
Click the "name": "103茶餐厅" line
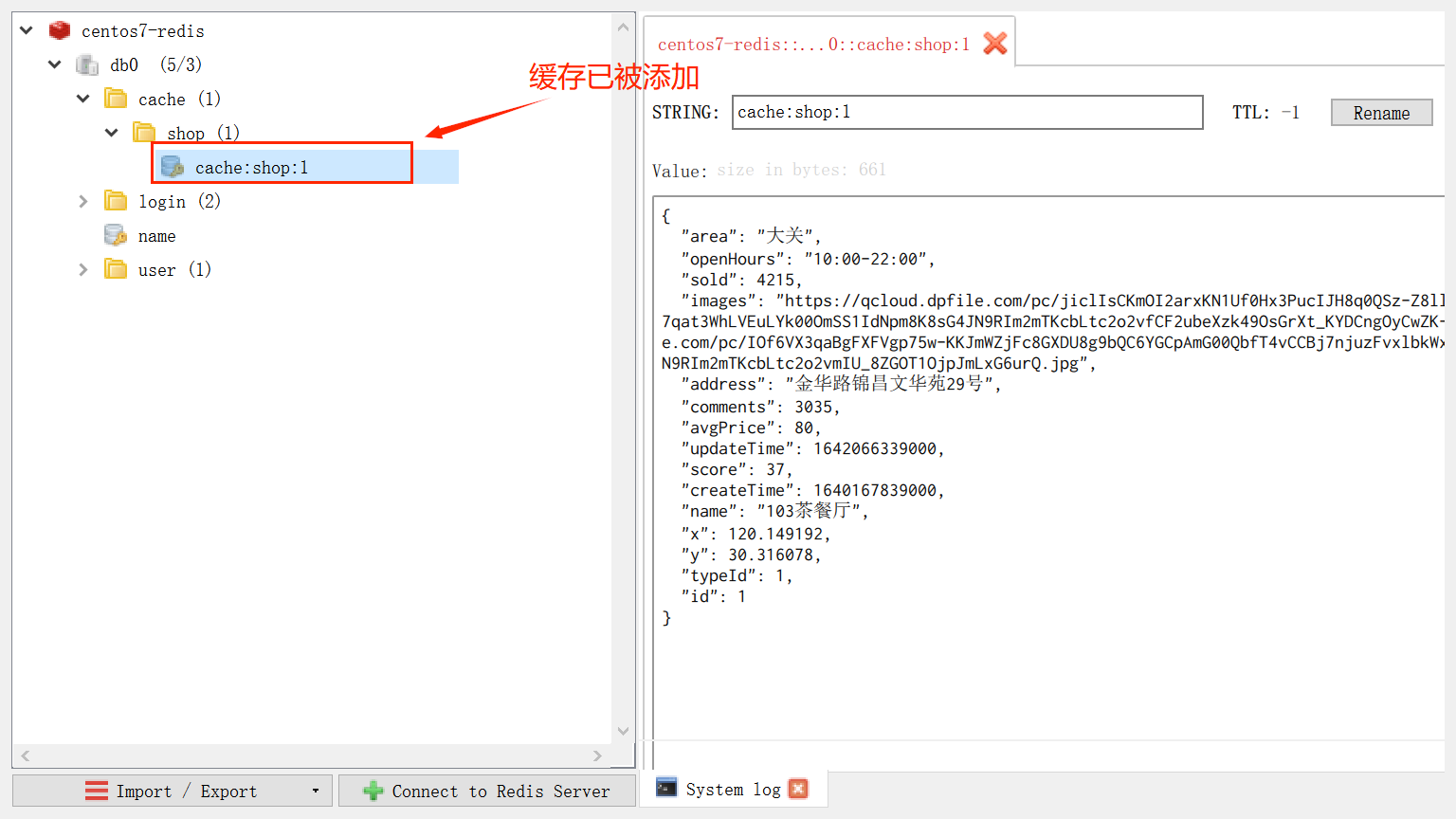click(x=774, y=511)
